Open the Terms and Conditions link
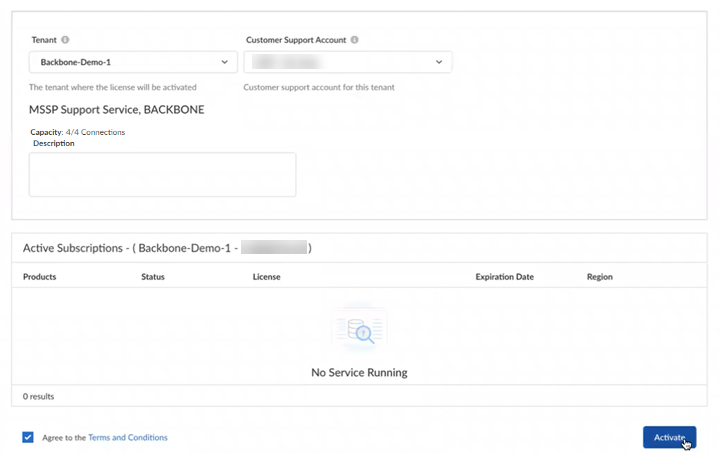 (x=128, y=437)
